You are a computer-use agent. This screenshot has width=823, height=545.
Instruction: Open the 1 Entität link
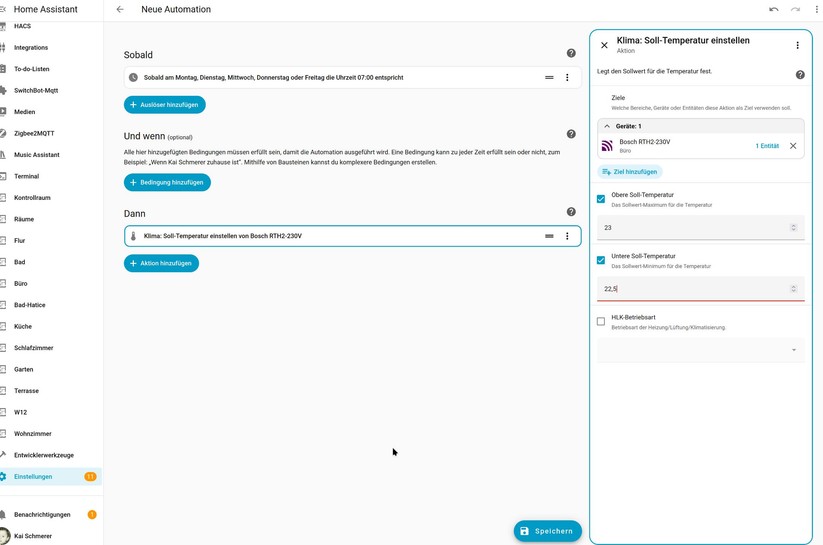coord(767,146)
